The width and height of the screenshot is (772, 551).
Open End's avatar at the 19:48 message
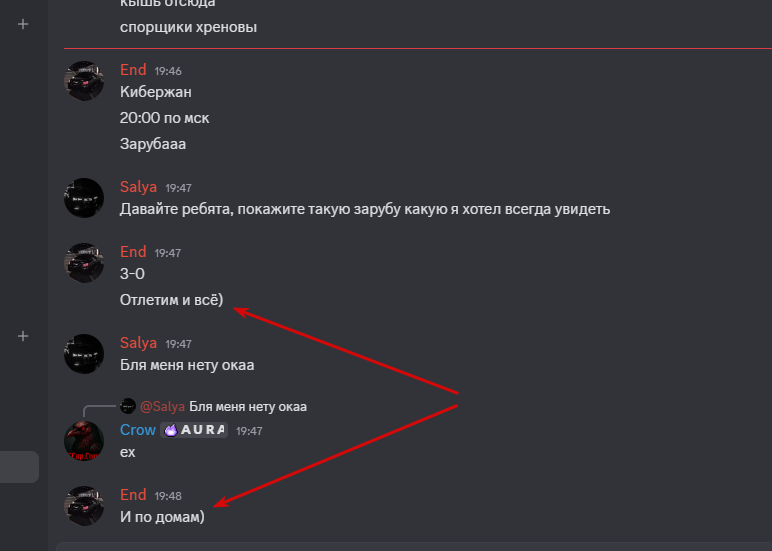click(x=84, y=506)
